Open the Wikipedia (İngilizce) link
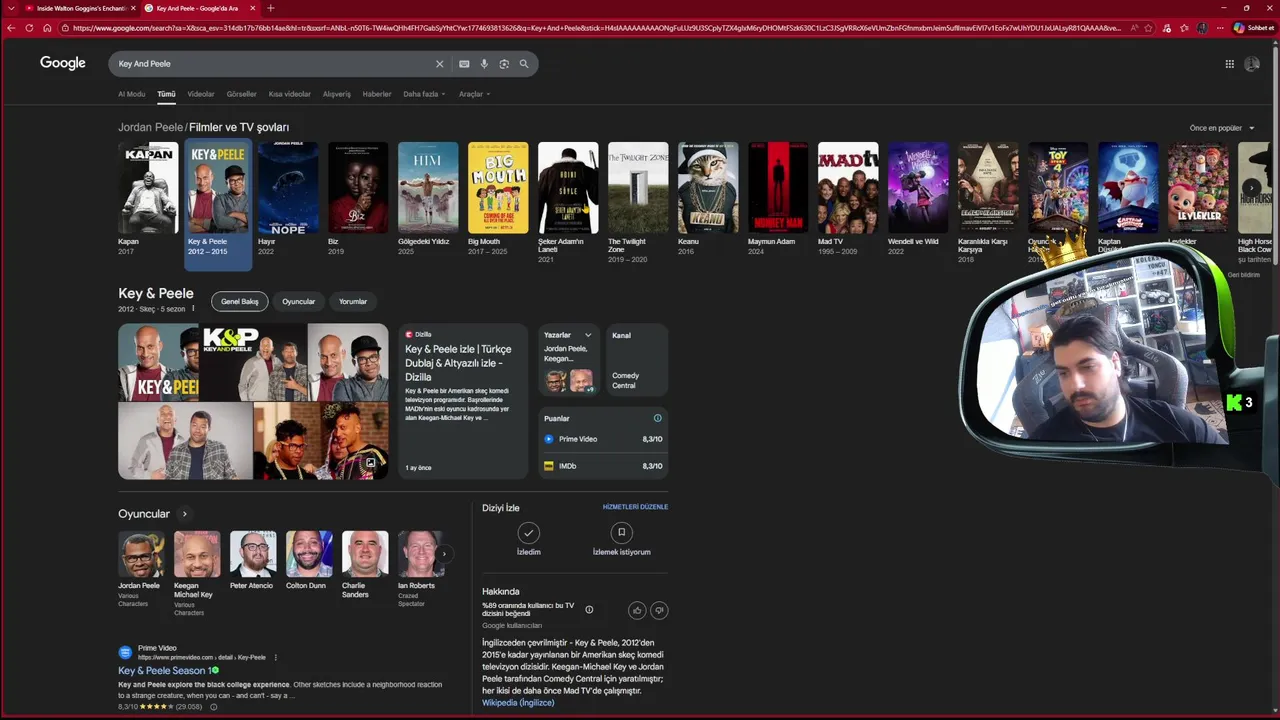 [x=518, y=703]
